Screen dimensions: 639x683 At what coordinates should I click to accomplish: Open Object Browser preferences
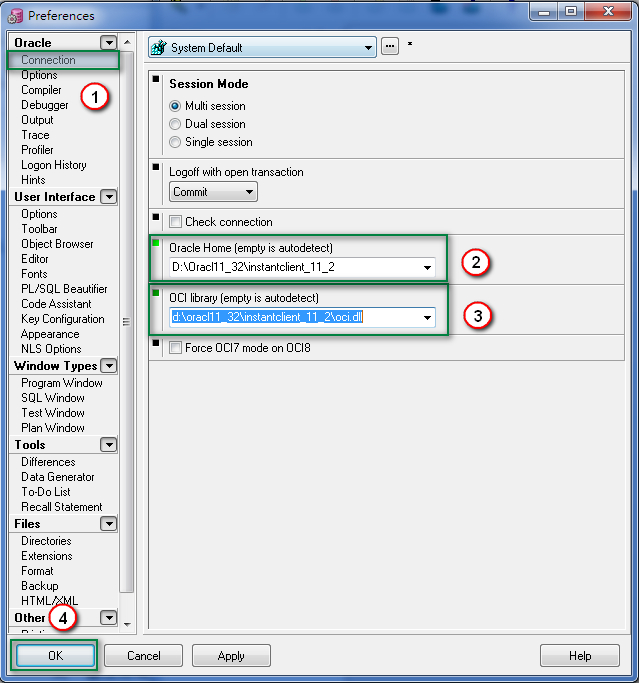pos(57,244)
